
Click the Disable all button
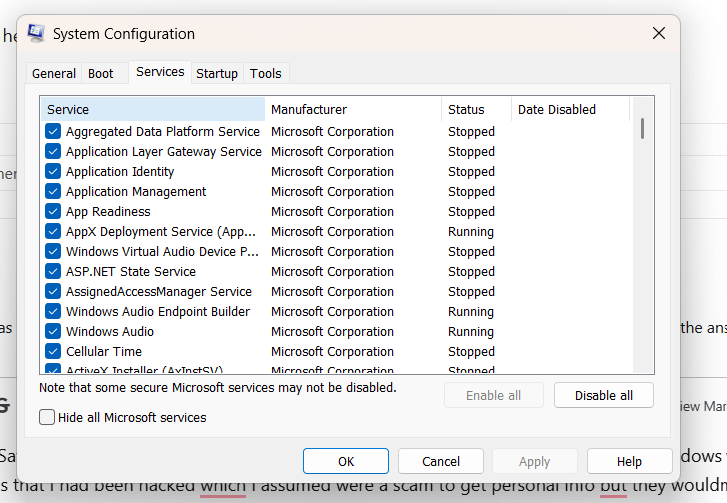tap(604, 395)
